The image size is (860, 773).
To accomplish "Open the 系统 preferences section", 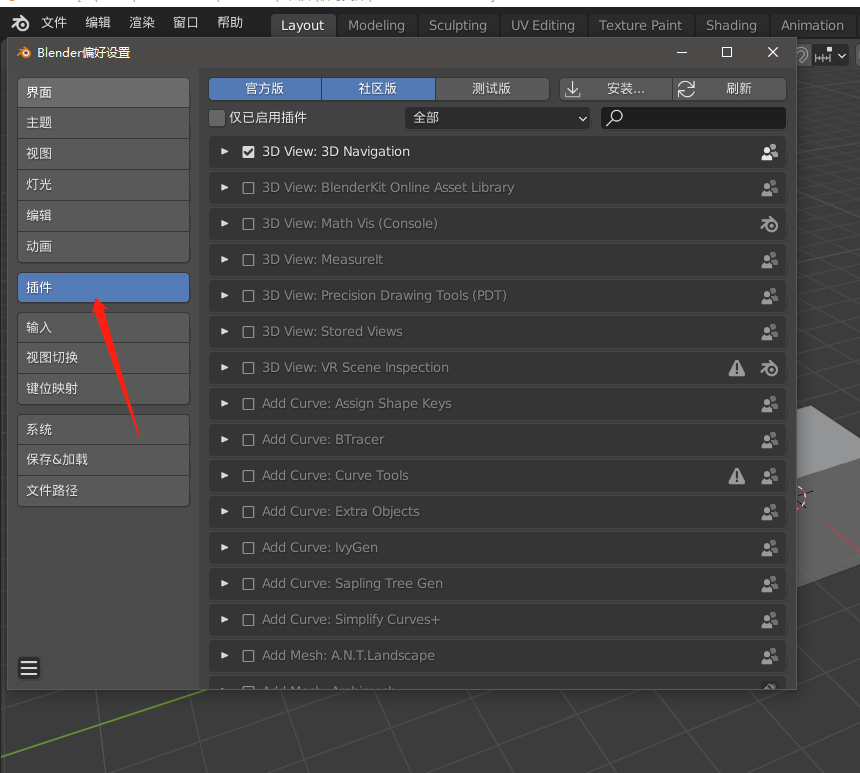I will coord(103,430).
